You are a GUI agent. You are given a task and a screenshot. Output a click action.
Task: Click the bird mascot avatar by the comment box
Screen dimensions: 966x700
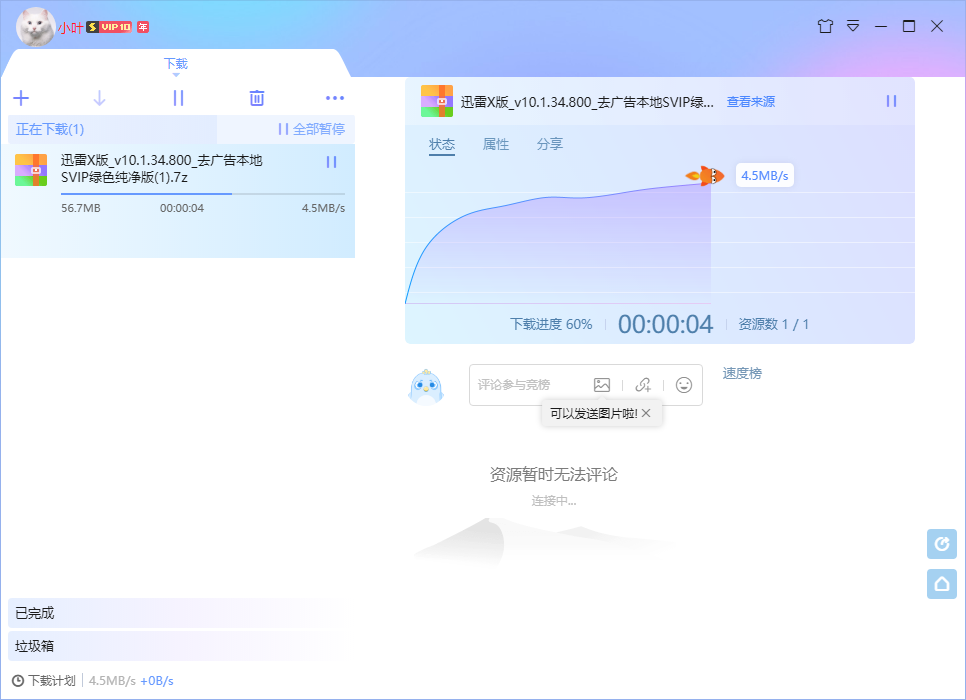426,387
